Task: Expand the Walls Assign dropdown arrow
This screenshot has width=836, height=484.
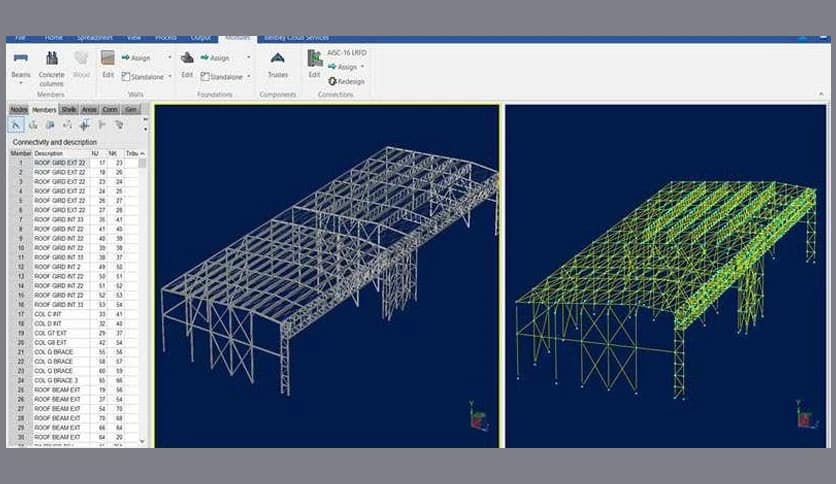Action: (x=169, y=58)
